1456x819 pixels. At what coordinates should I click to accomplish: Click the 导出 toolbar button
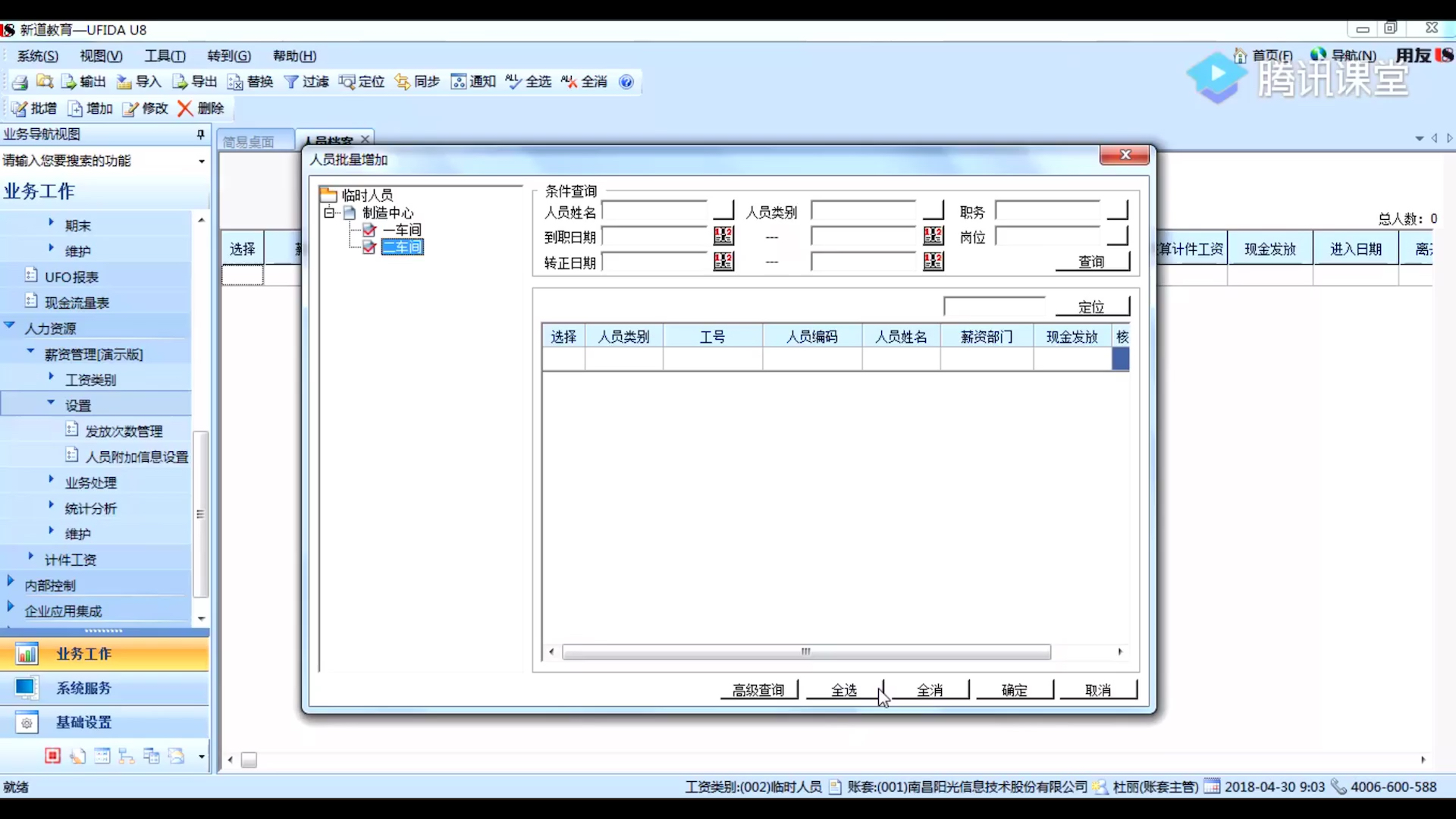[x=195, y=82]
